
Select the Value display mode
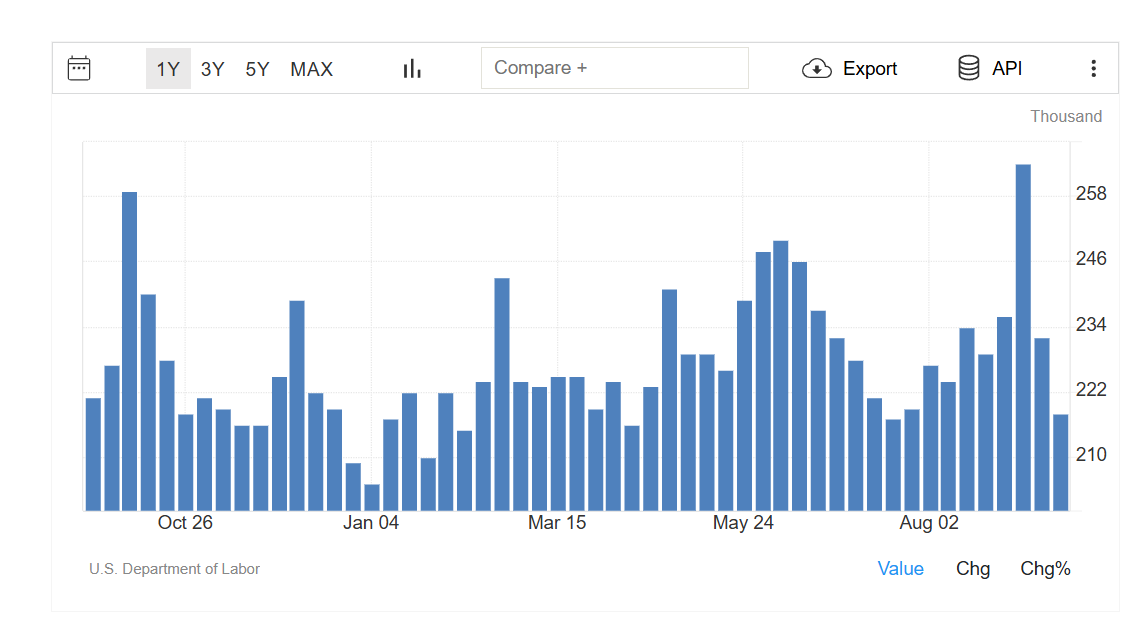click(x=900, y=568)
